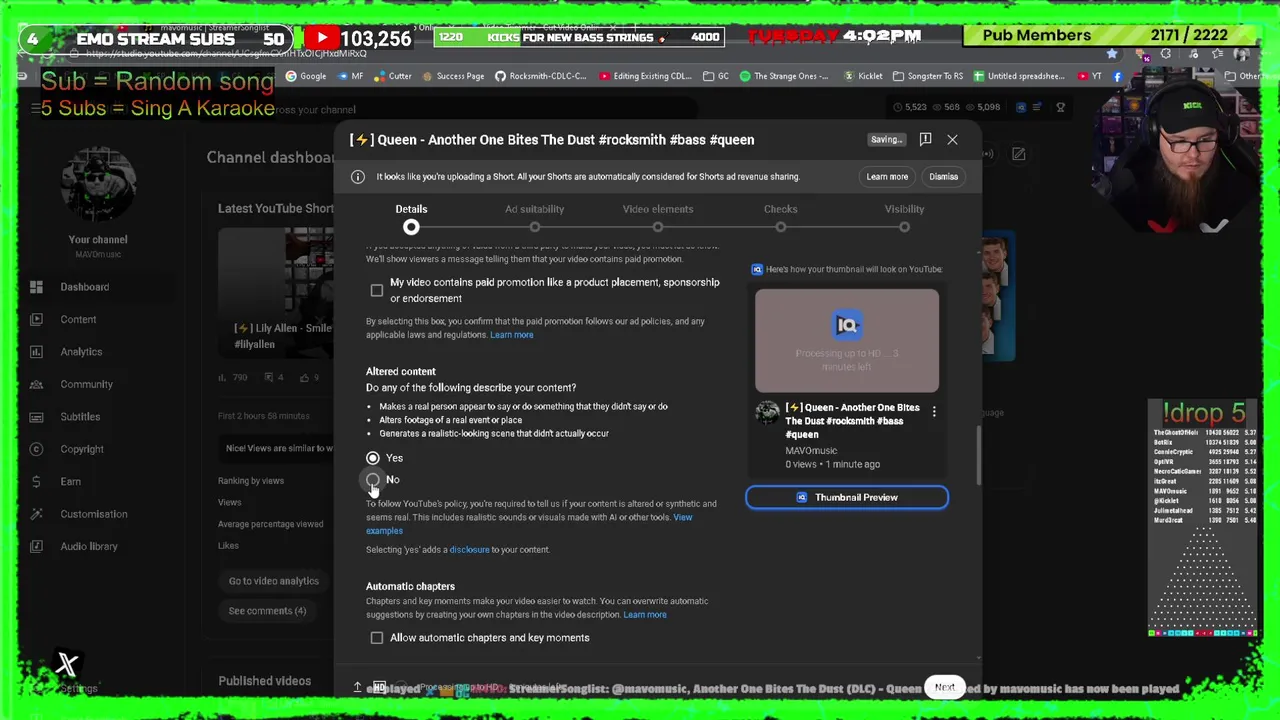Image resolution: width=1280 pixels, height=720 pixels.
Task: Click the Thumbnail Preview button
Action: tap(847, 497)
